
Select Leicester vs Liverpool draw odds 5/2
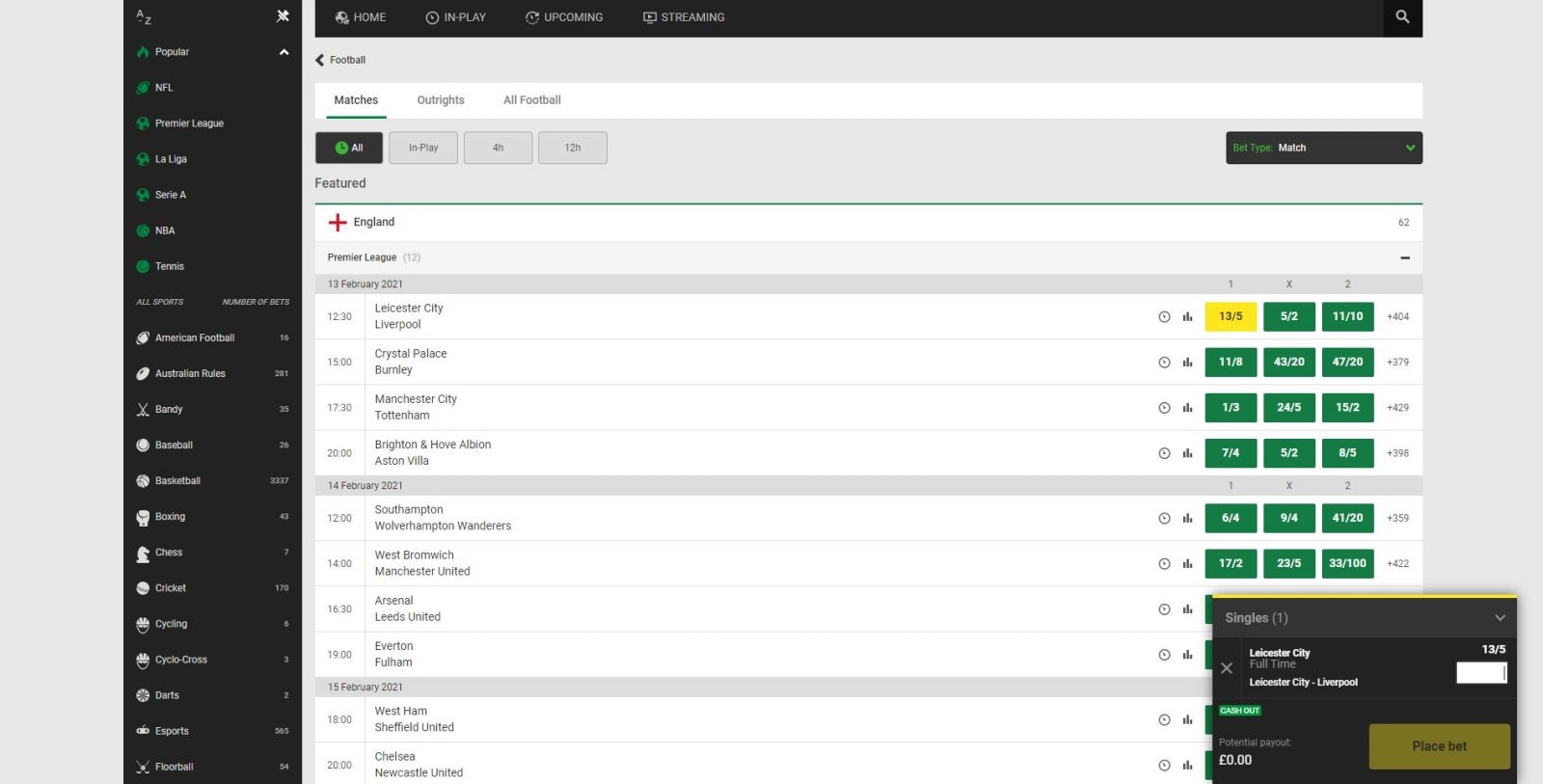point(1289,316)
